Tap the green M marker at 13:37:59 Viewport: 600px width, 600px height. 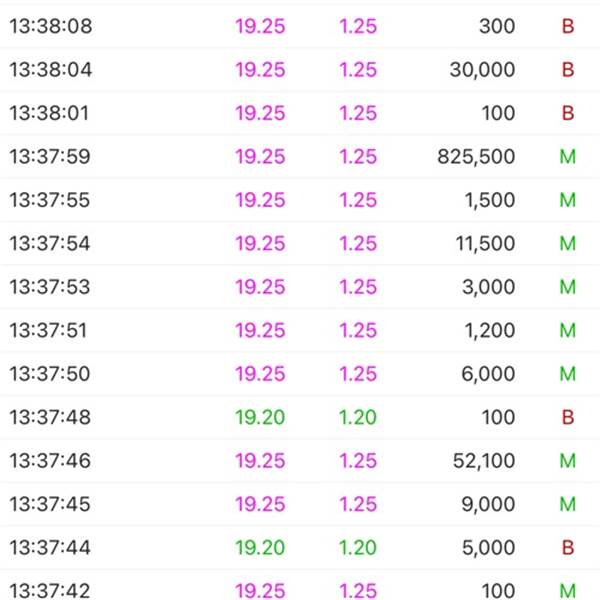[x=567, y=157]
